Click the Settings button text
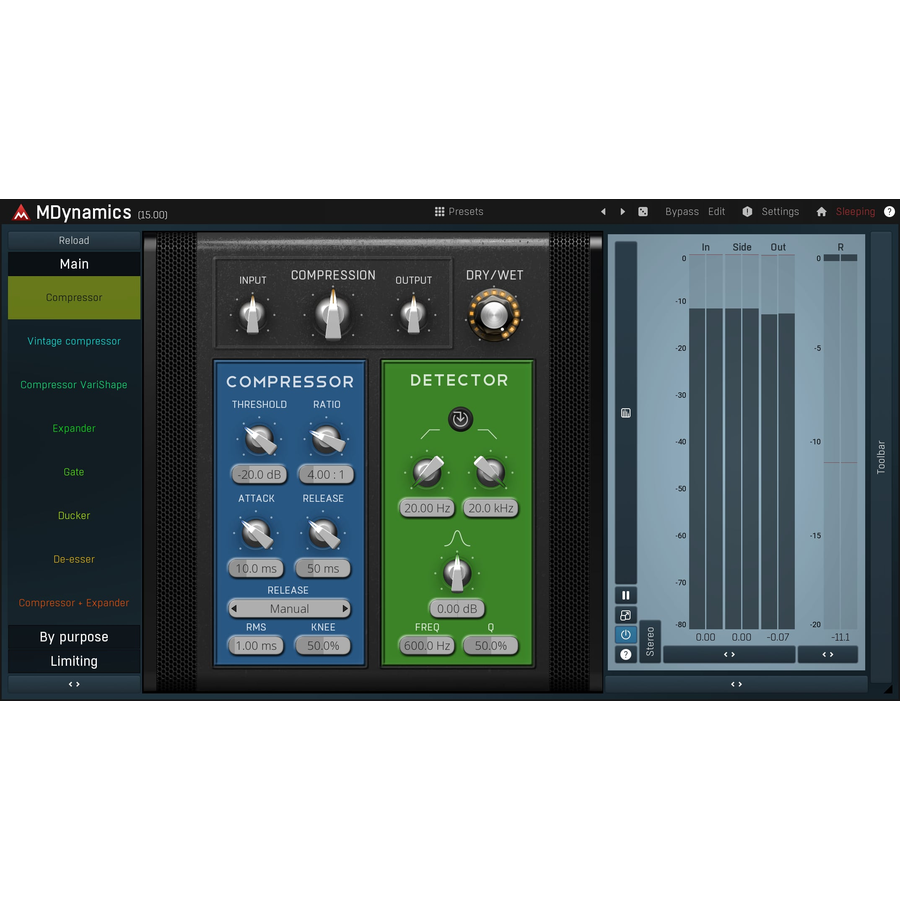The width and height of the screenshot is (900, 900). tap(780, 212)
